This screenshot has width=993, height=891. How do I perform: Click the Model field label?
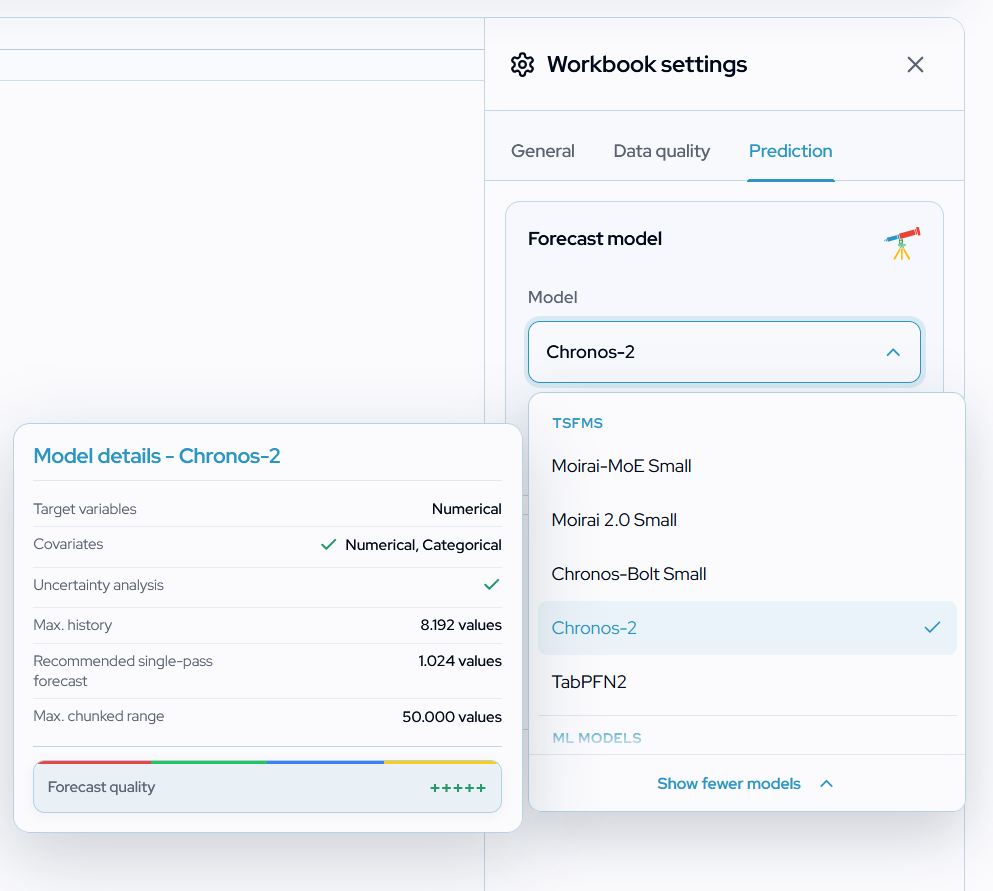pos(552,297)
